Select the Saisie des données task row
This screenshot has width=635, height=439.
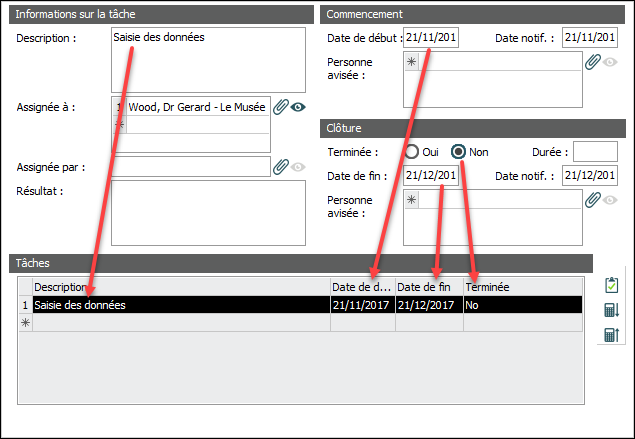point(180,305)
